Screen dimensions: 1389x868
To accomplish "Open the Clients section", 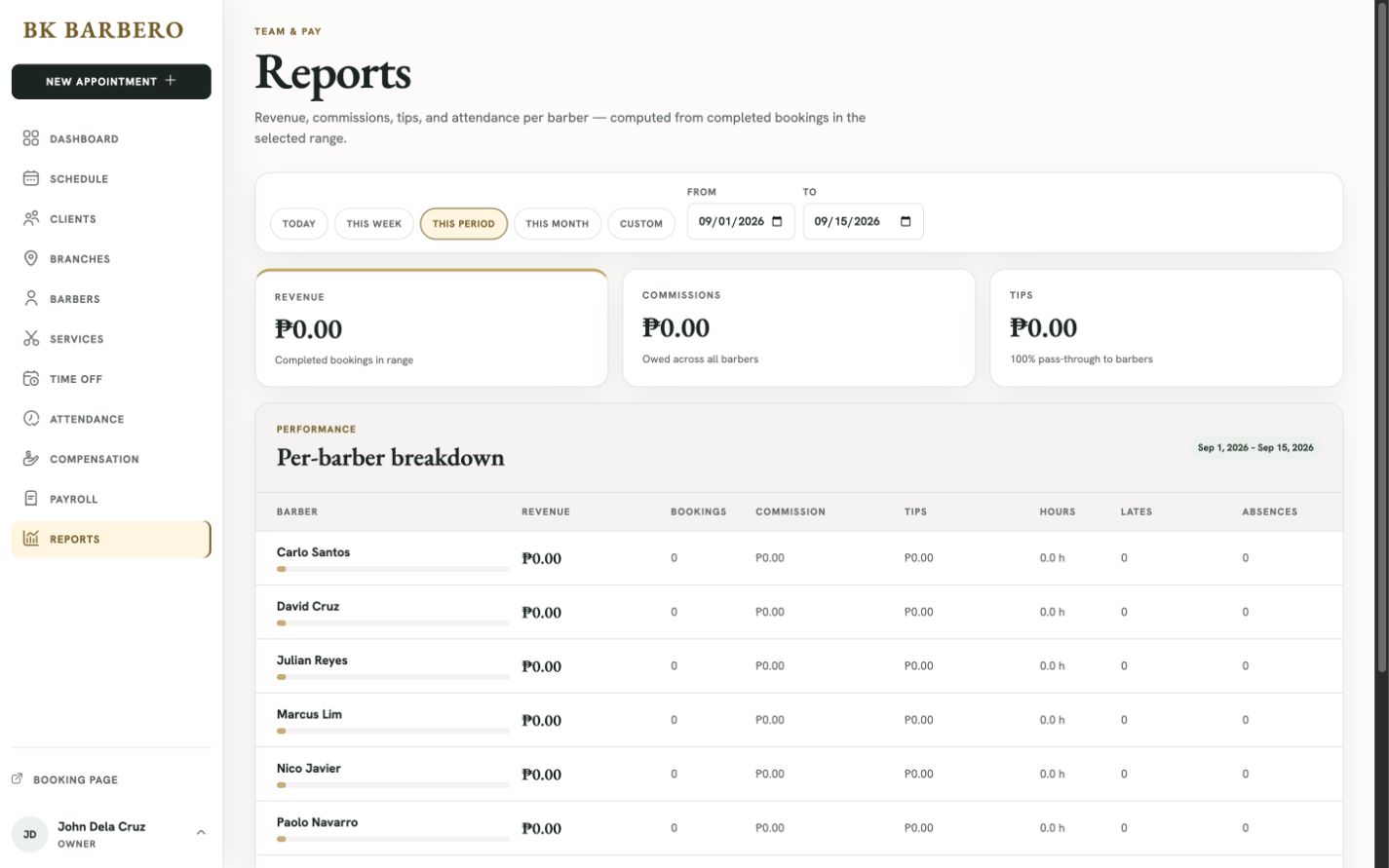I will (x=111, y=218).
